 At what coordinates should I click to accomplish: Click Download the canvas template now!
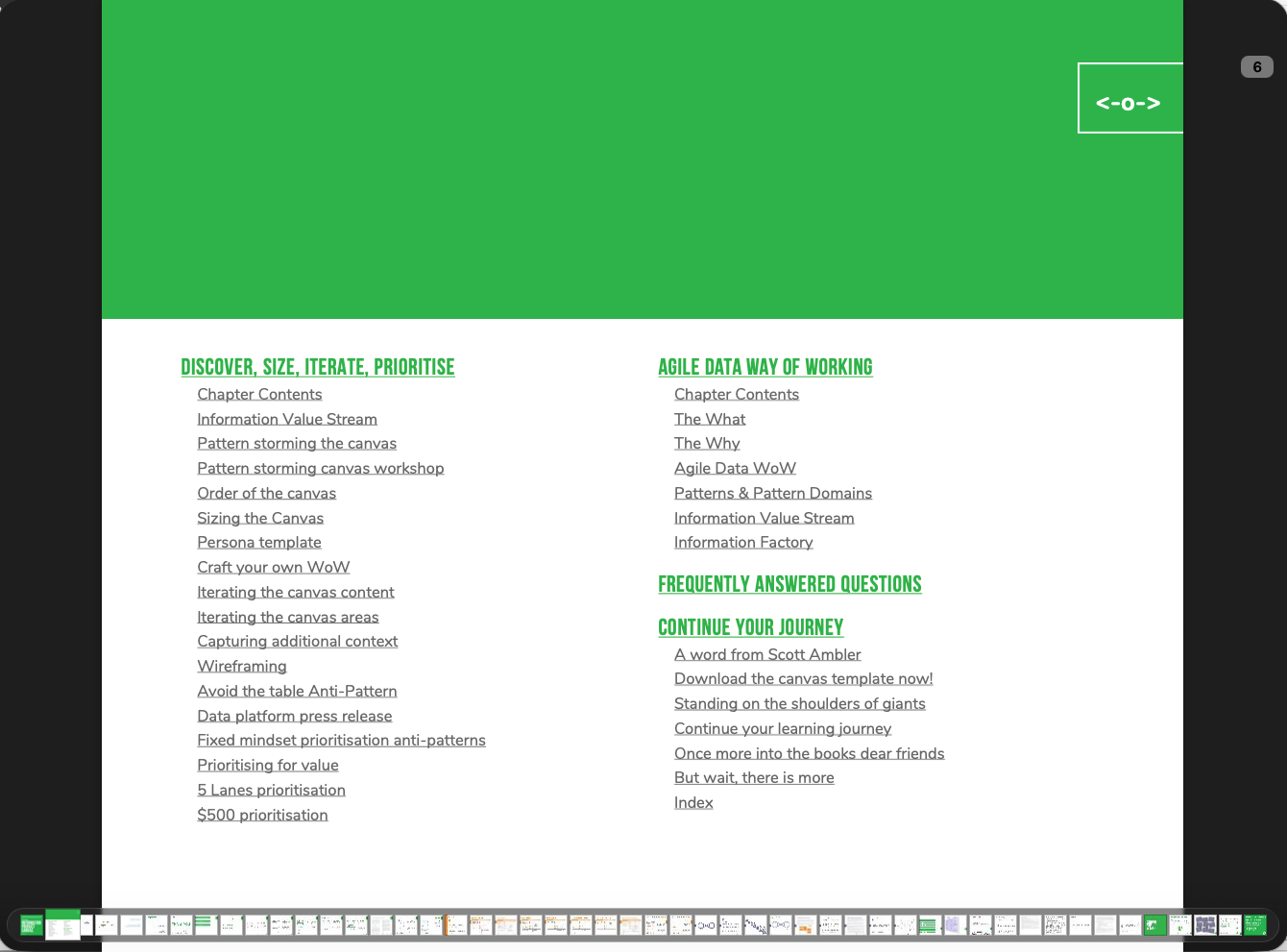(x=803, y=678)
